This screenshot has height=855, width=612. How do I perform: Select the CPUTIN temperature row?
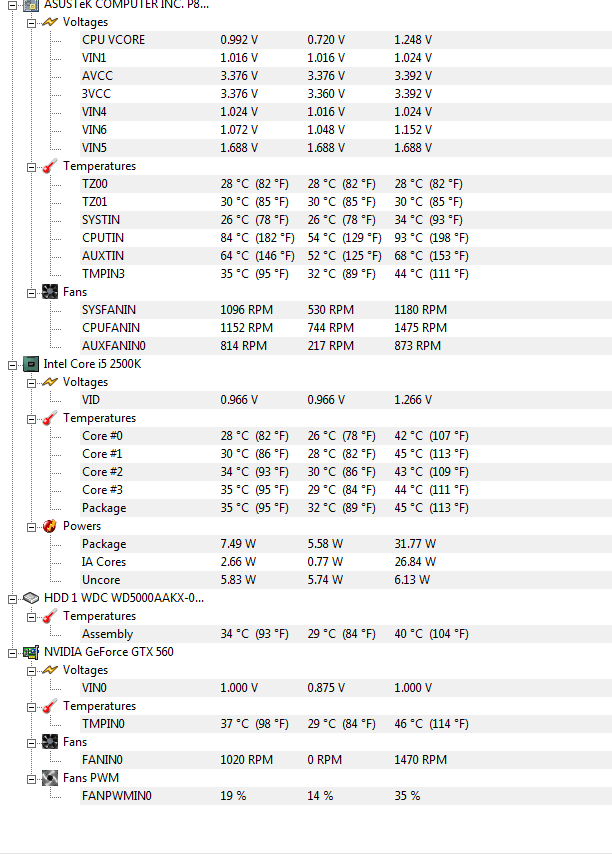pyautogui.click(x=346, y=238)
